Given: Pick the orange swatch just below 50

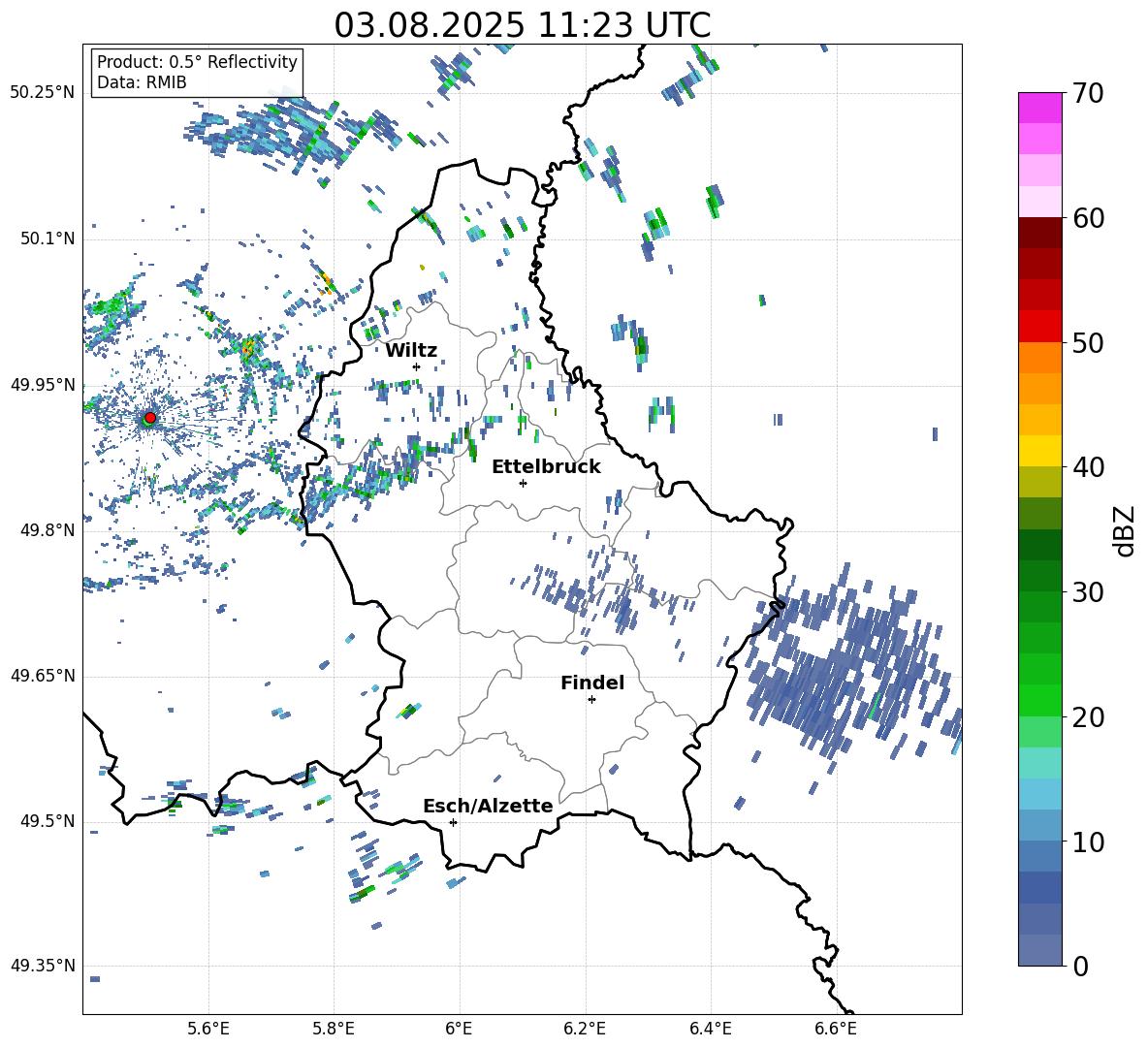Looking at the screenshot, I should (x=1040, y=357).
